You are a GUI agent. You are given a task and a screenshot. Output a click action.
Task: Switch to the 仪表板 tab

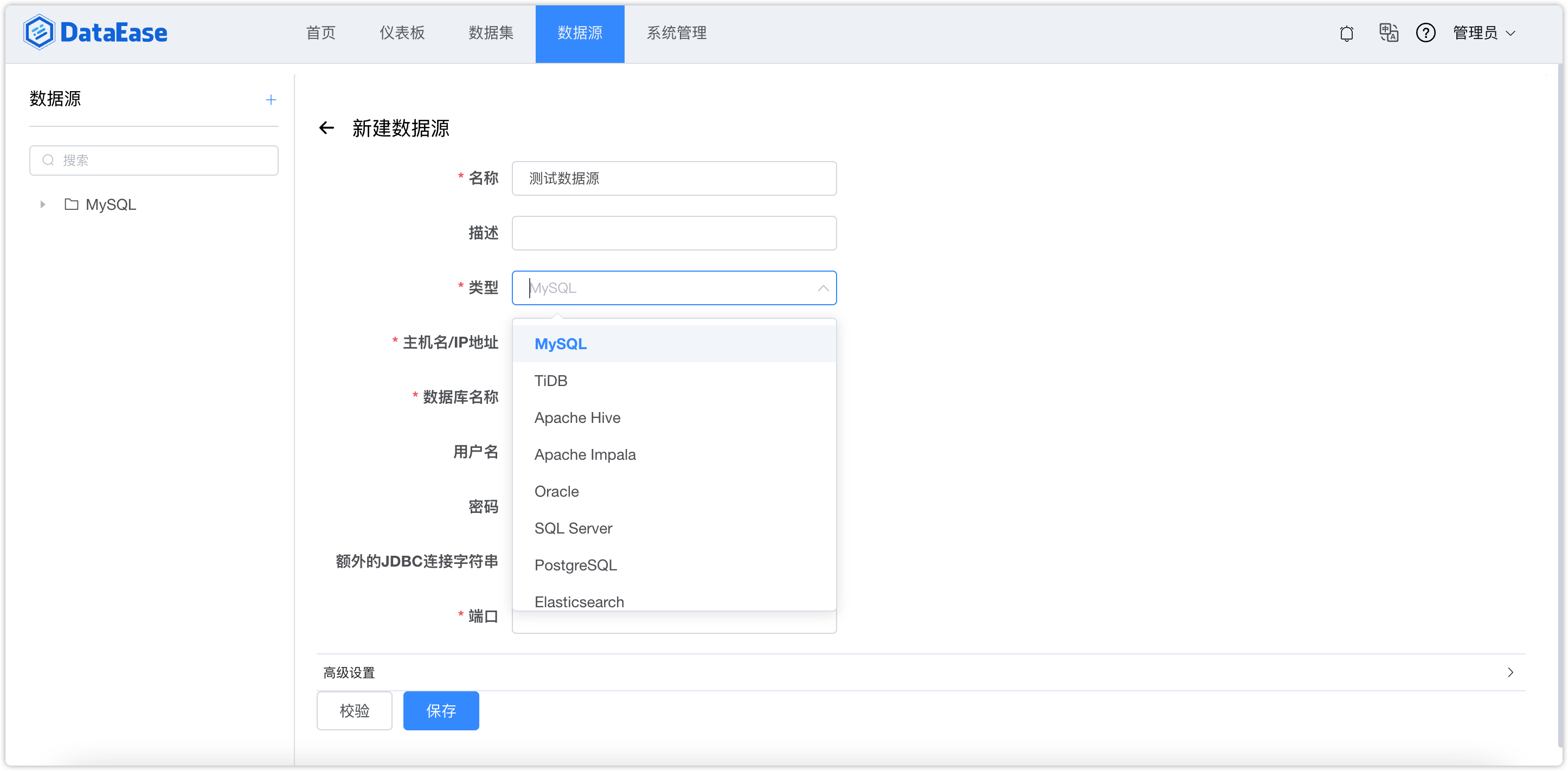[x=401, y=34]
